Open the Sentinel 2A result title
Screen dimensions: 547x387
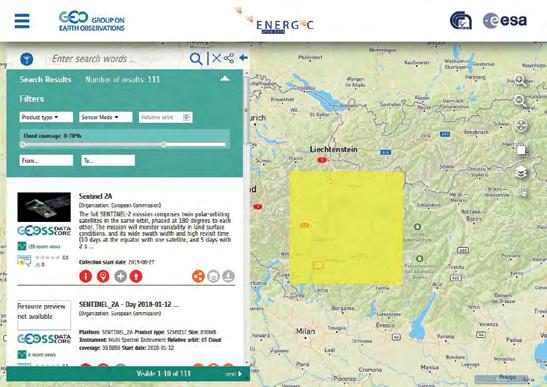(x=95, y=196)
